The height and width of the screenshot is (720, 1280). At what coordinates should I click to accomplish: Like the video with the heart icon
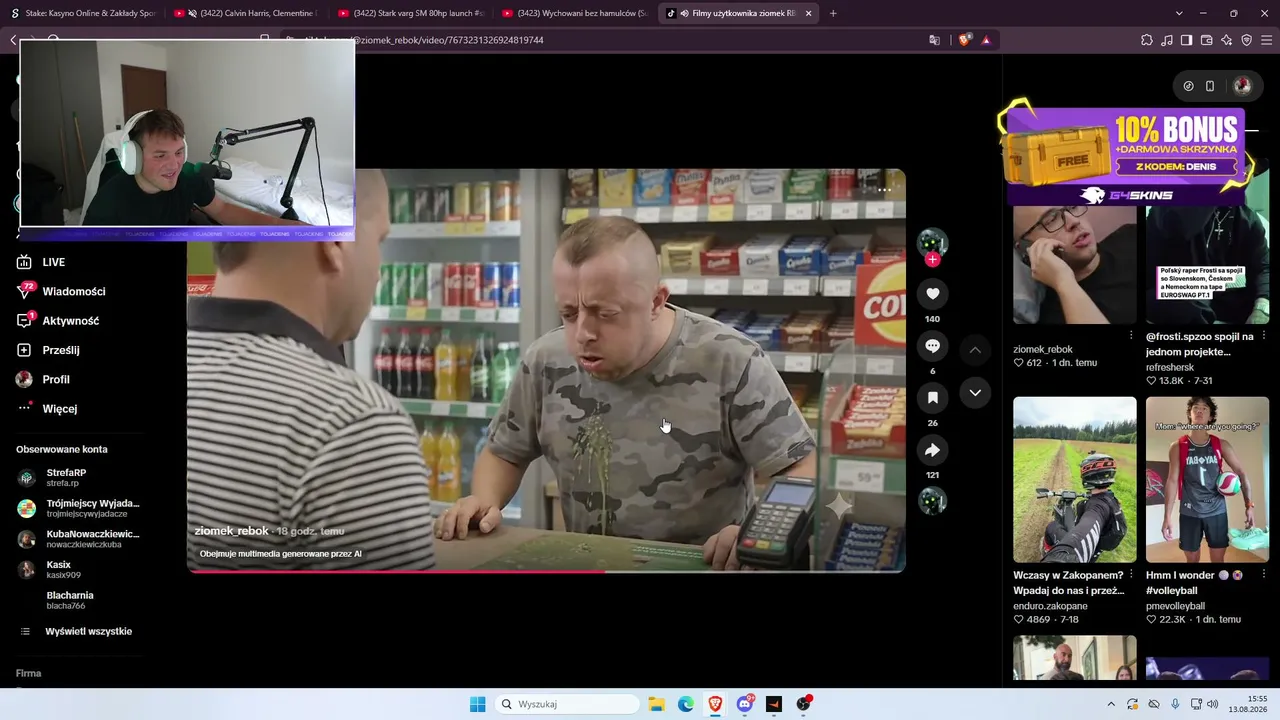932,293
